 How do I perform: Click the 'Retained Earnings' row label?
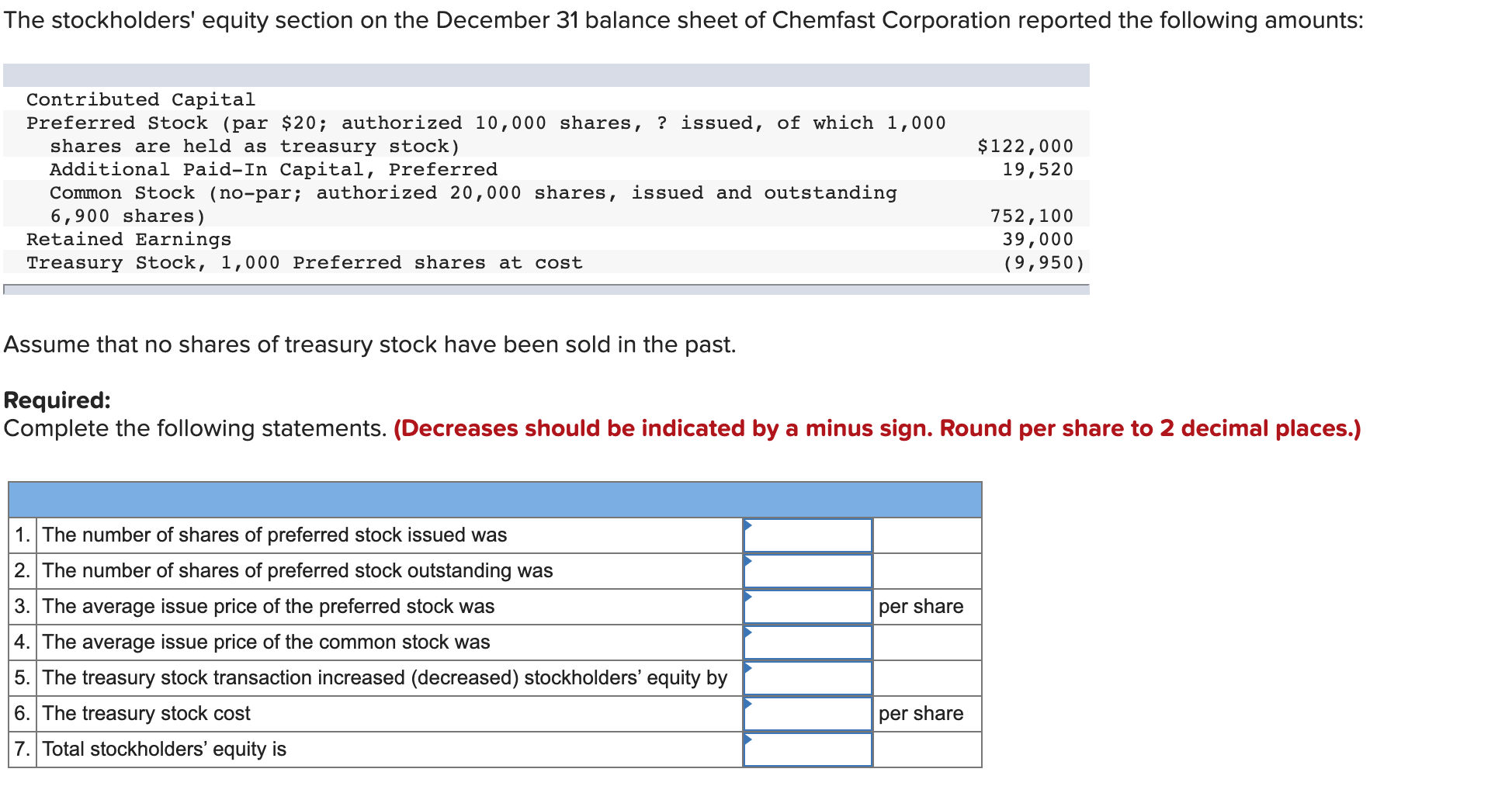pos(129,239)
